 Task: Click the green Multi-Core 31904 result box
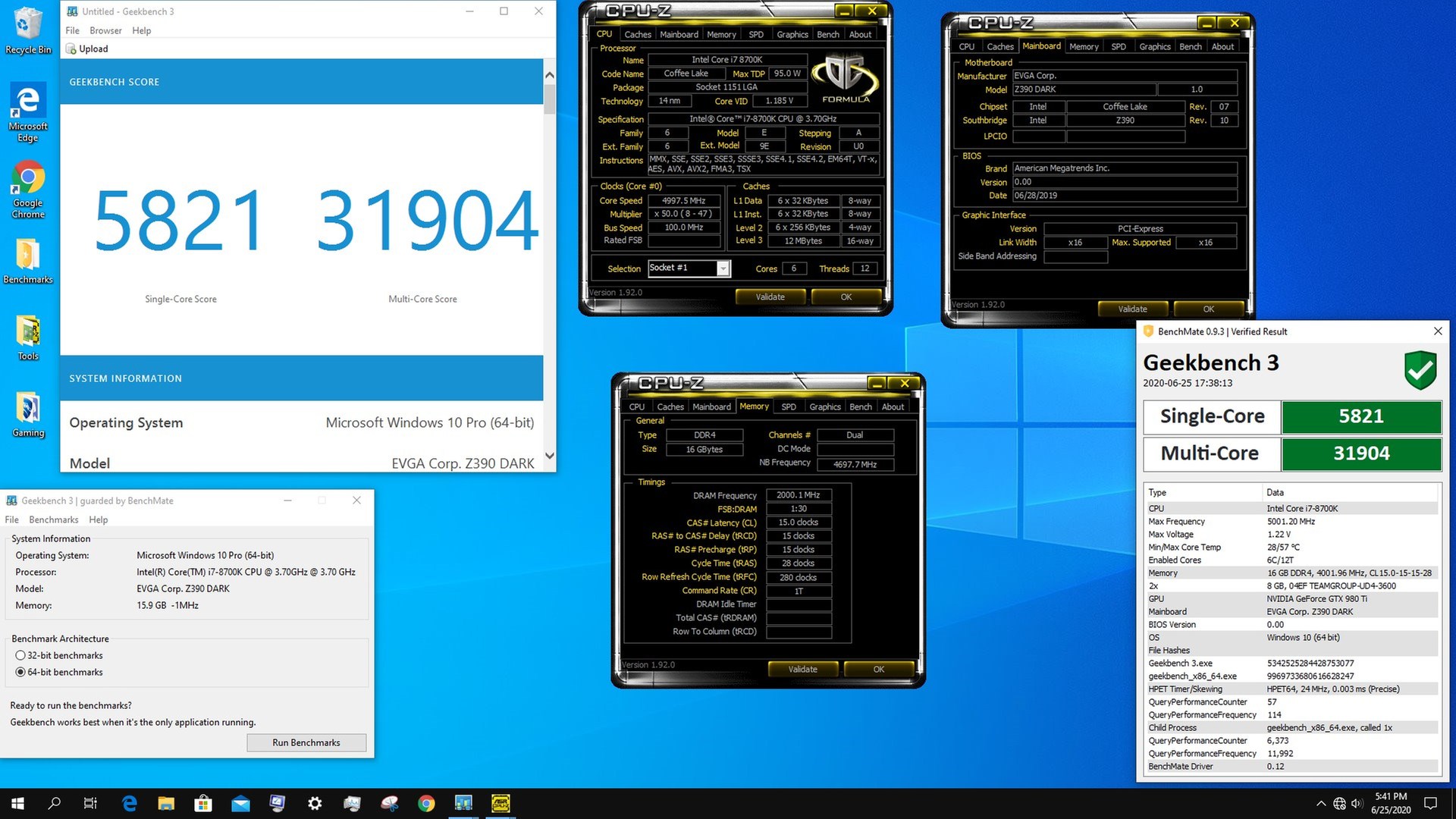pos(1361,453)
